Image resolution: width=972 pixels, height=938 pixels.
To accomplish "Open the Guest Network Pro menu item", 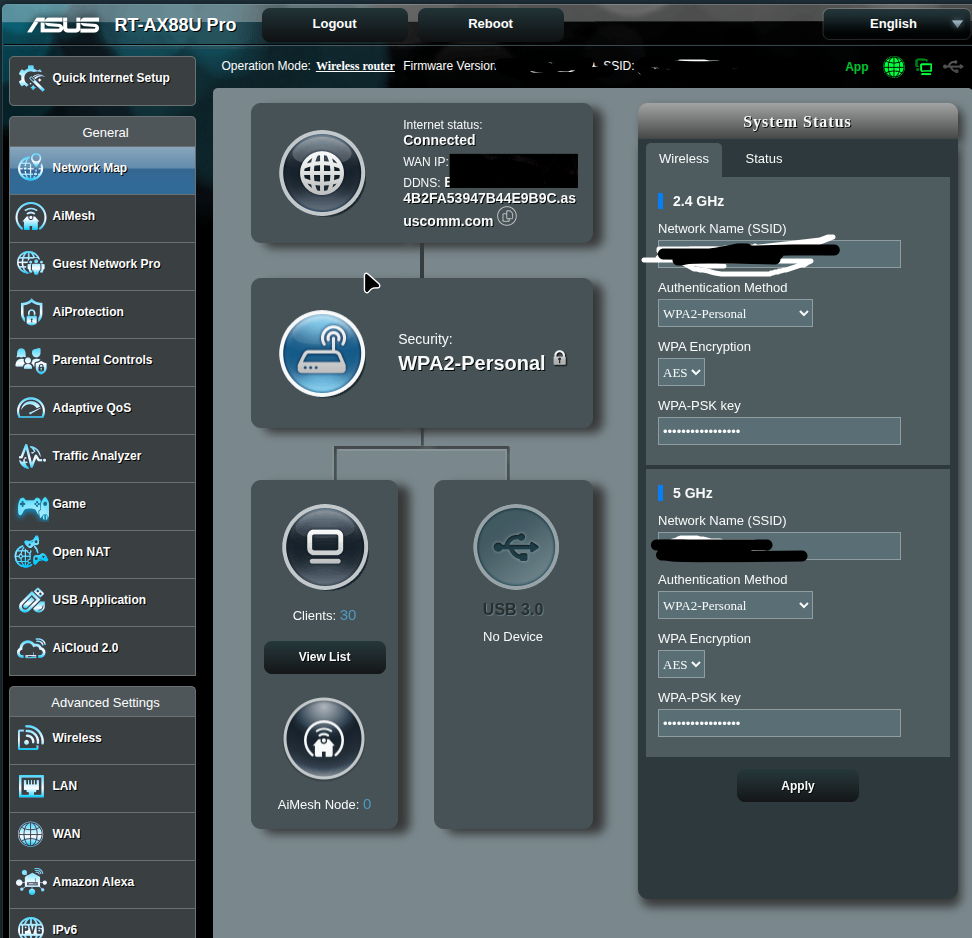I will (x=102, y=264).
